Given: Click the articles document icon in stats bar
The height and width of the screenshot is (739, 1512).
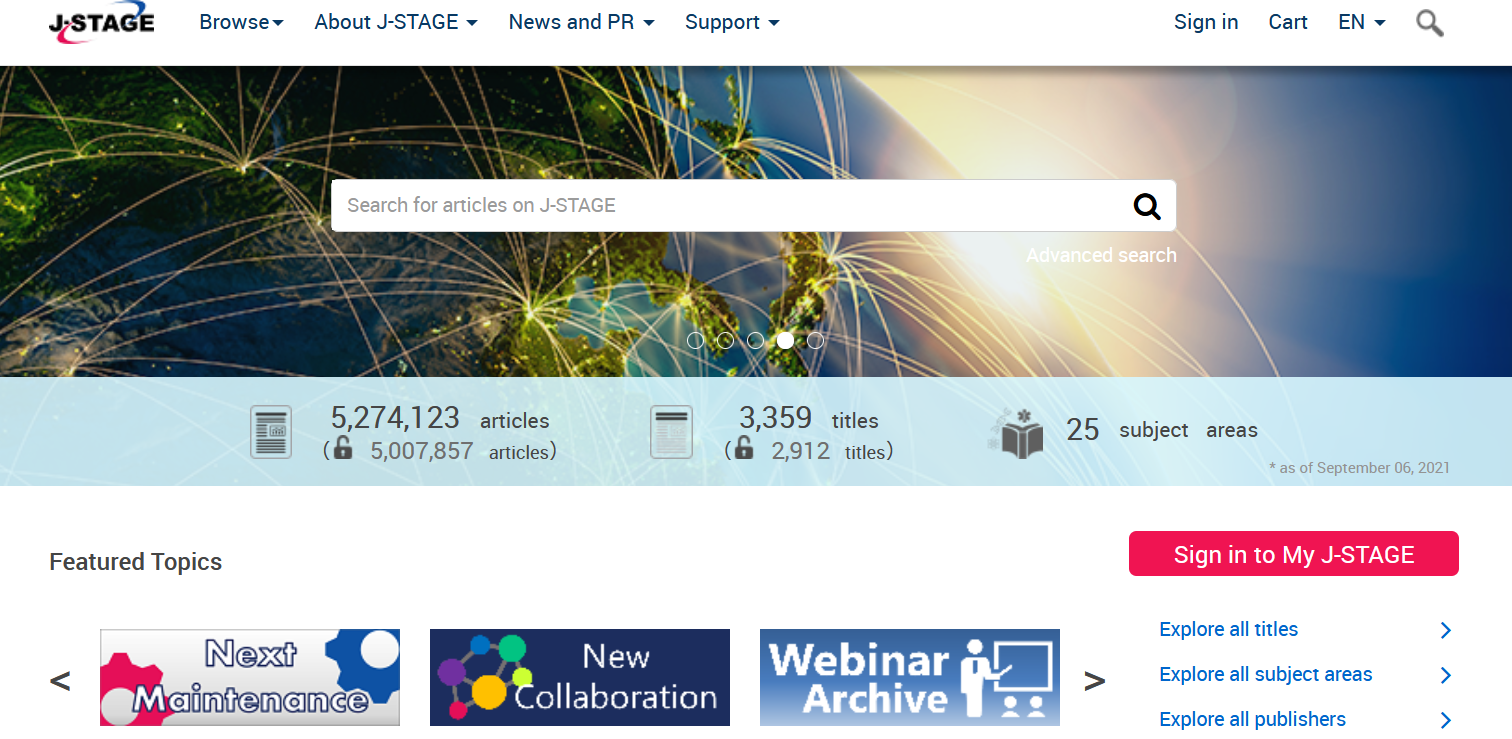Looking at the screenshot, I should [x=271, y=432].
